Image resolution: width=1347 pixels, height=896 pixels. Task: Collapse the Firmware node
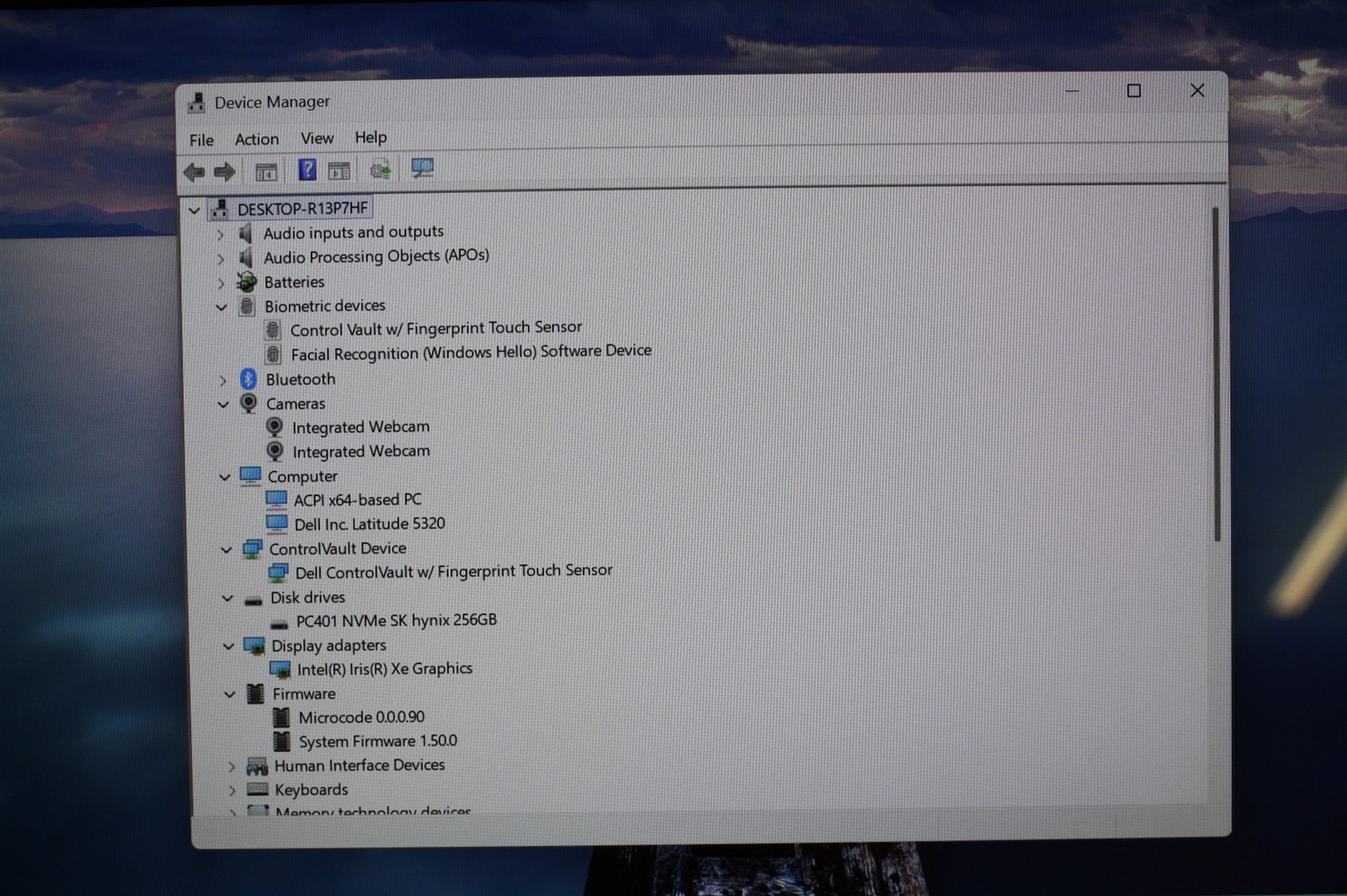pos(230,695)
